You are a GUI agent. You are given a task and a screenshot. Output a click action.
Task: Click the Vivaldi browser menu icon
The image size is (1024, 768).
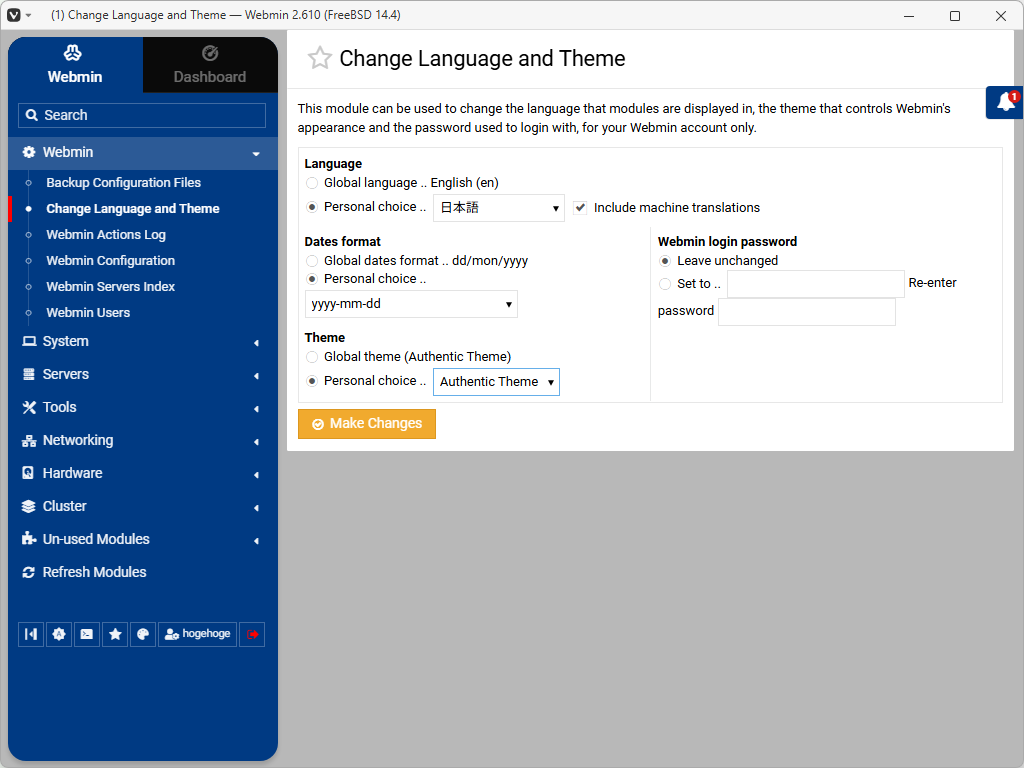(x=14, y=15)
